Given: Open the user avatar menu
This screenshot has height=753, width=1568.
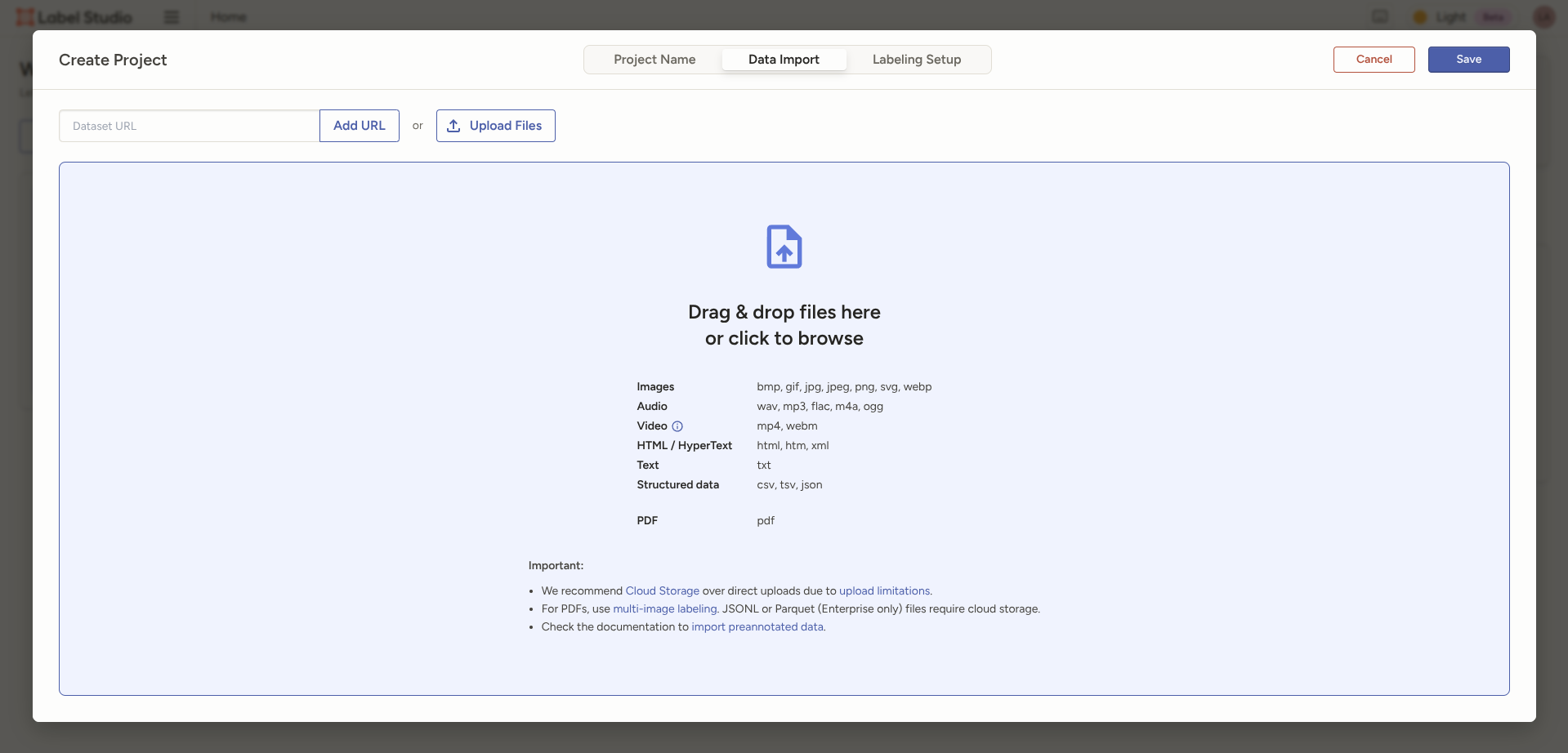Looking at the screenshot, I should (1543, 17).
